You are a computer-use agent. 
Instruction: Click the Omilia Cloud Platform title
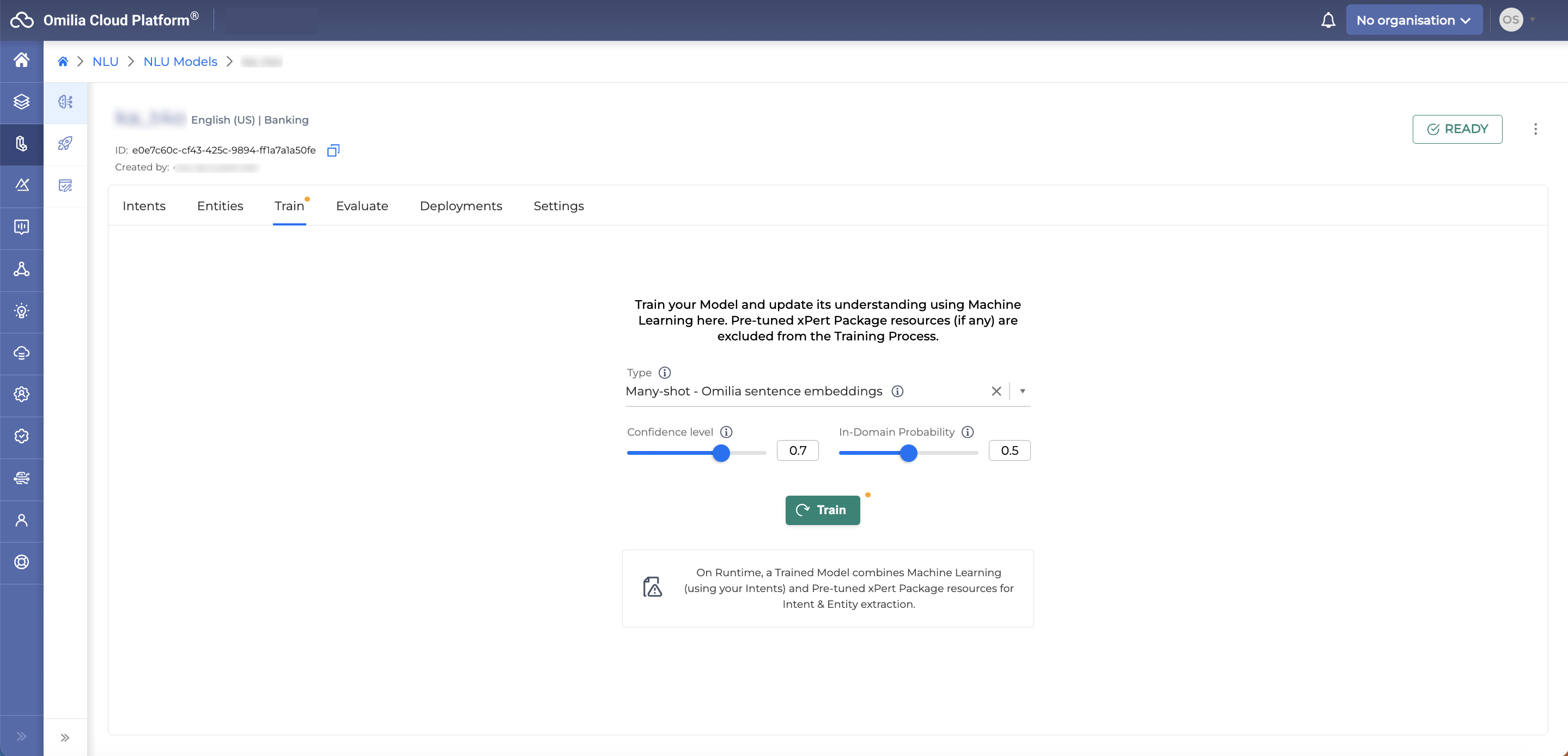[x=120, y=20]
